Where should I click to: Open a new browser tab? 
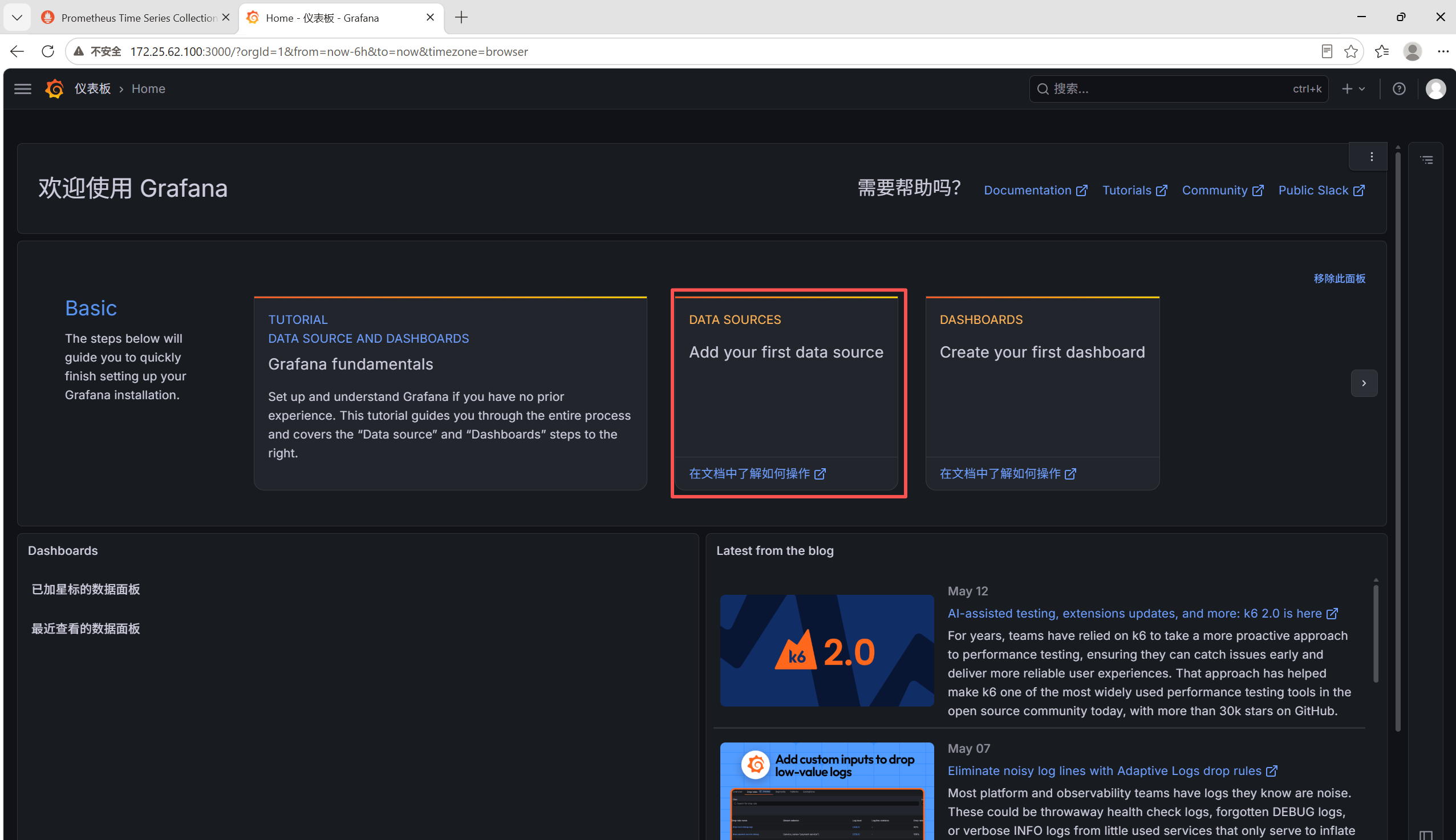[461, 17]
